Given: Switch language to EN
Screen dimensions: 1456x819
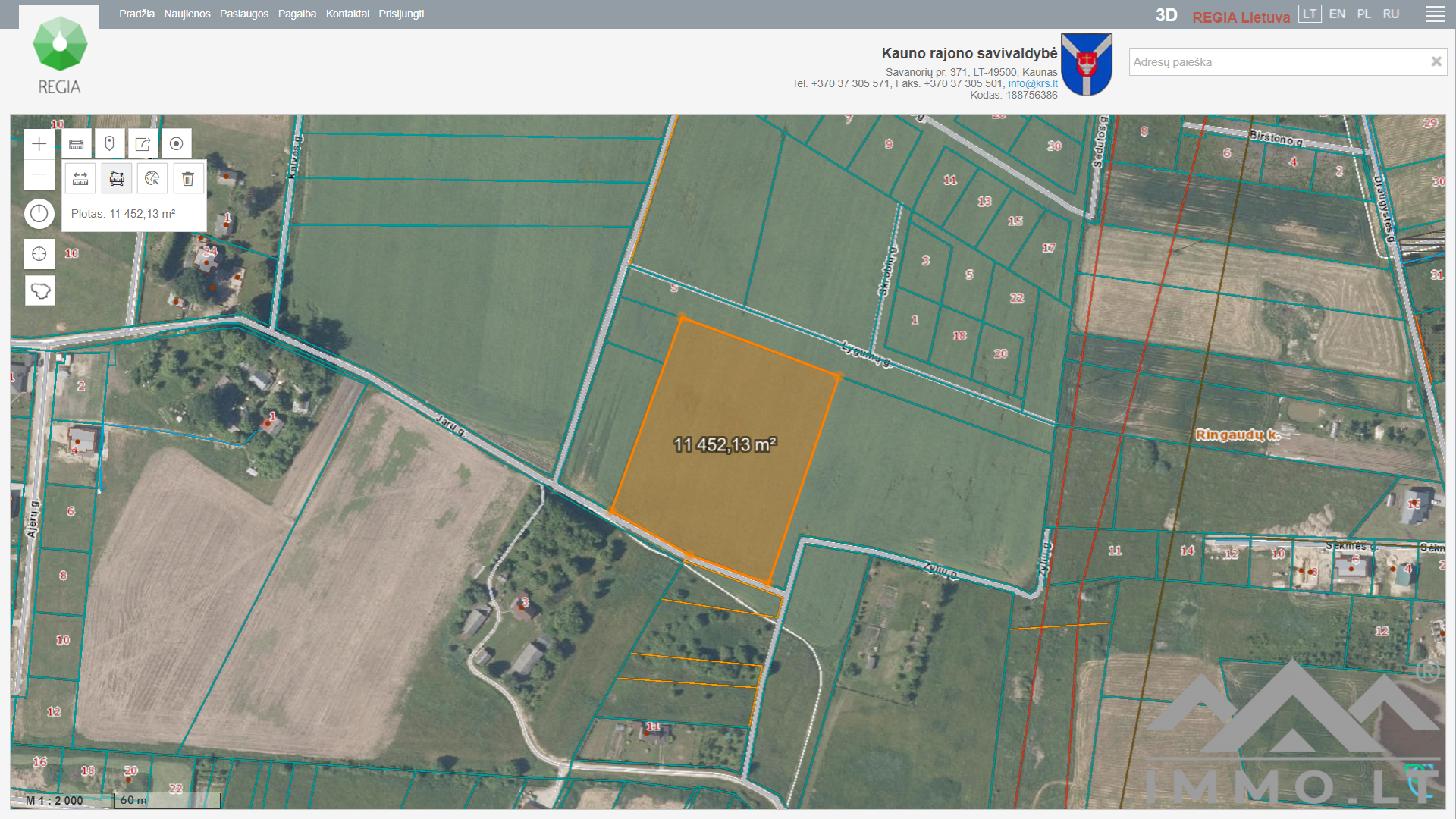Looking at the screenshot, I should coord(1337,14).
